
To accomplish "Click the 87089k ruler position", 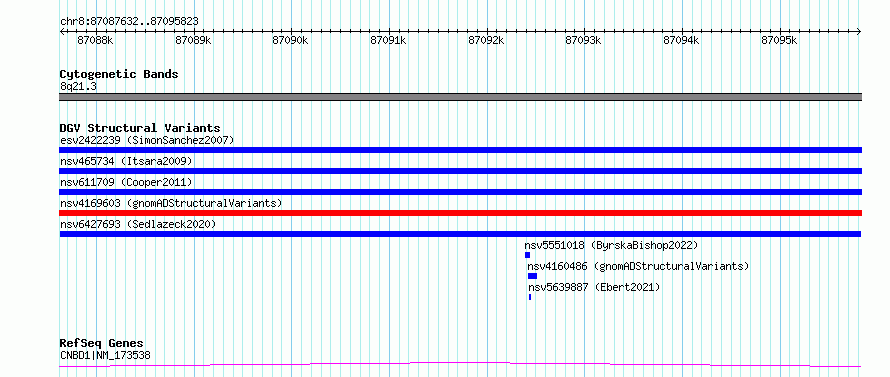I will tap(194, 40).
